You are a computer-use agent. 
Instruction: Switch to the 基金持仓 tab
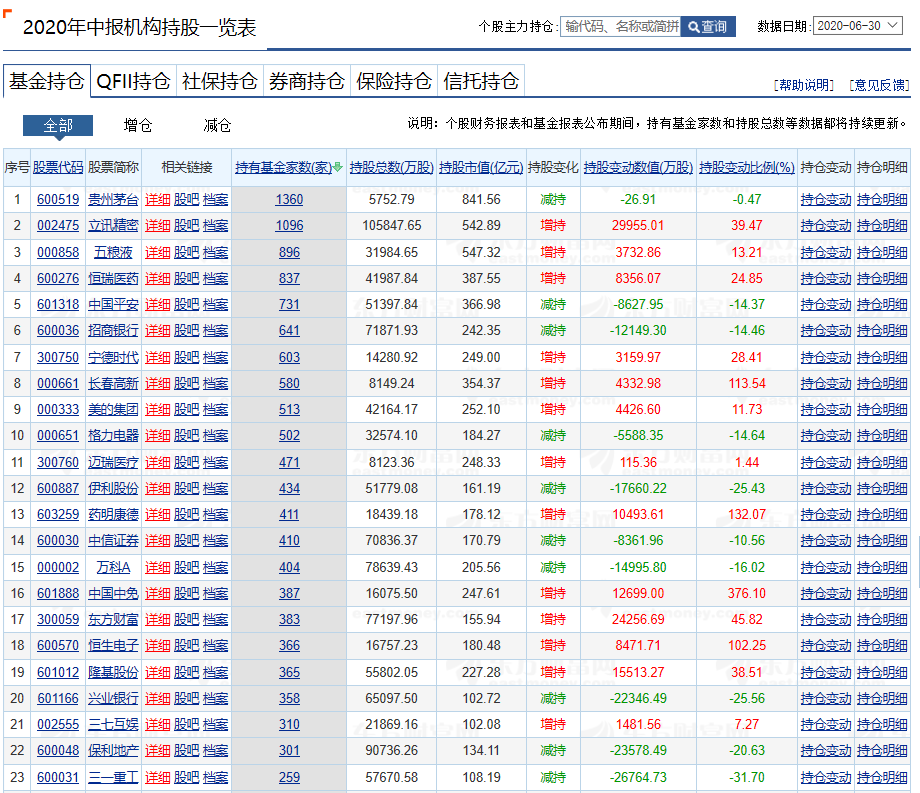[47, 81]
